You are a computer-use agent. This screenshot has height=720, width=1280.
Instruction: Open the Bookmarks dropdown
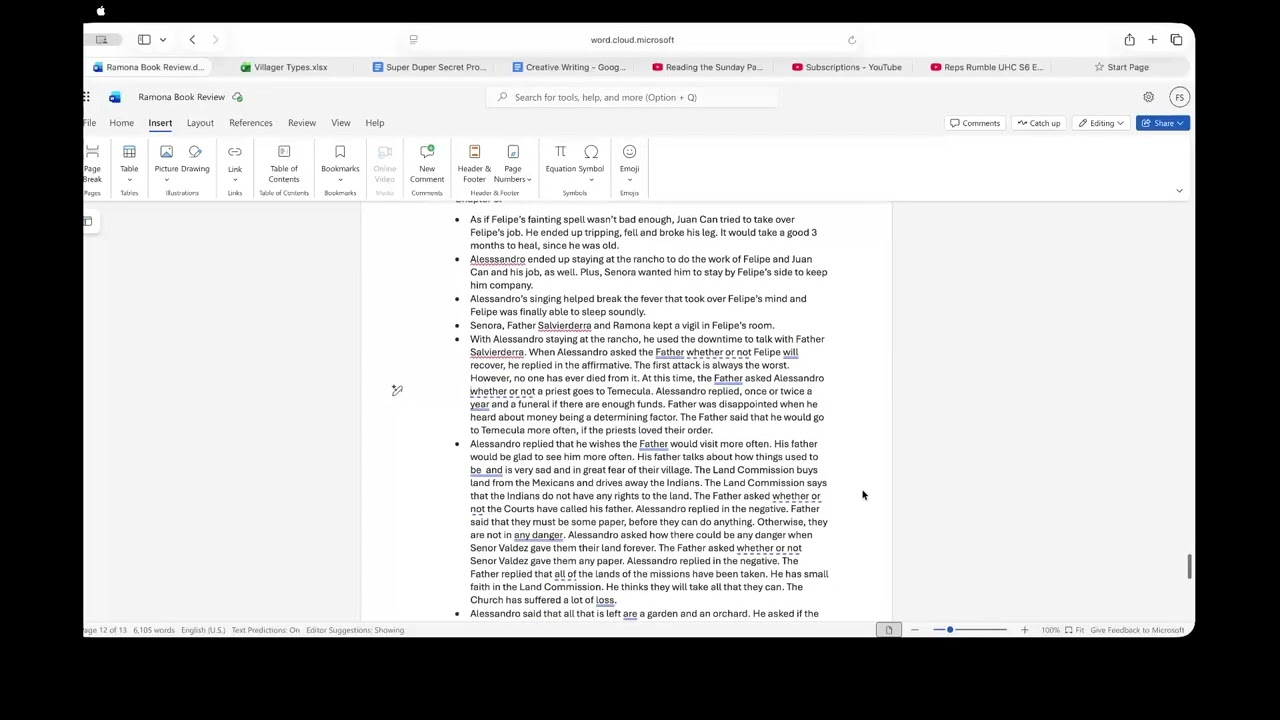coord(340,162)
